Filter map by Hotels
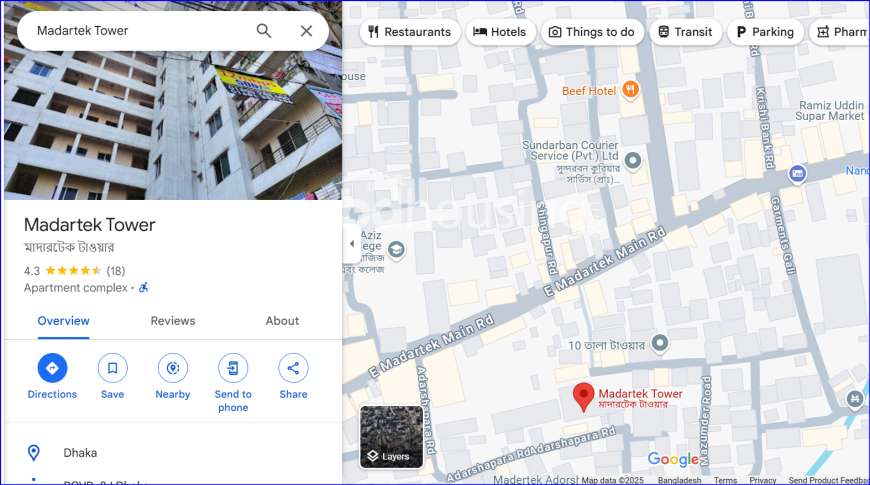Image resolution: width=870 pixels, height=485 pixels. point(500,32)
